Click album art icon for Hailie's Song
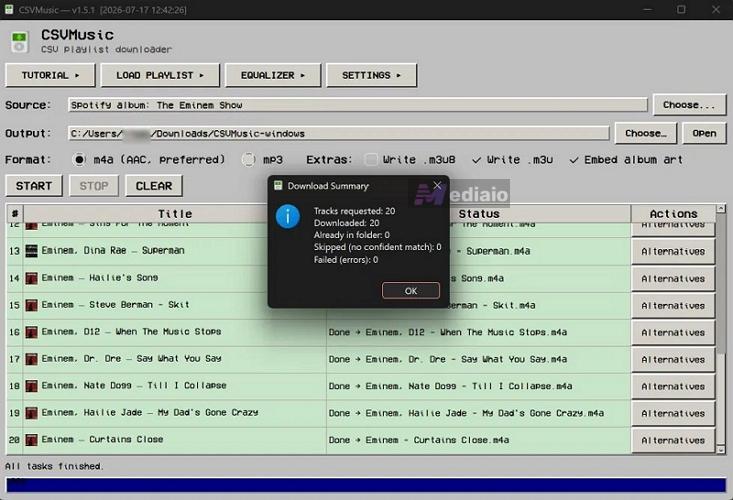This screenshot has width=733, height=500. (x=31, y=278)
